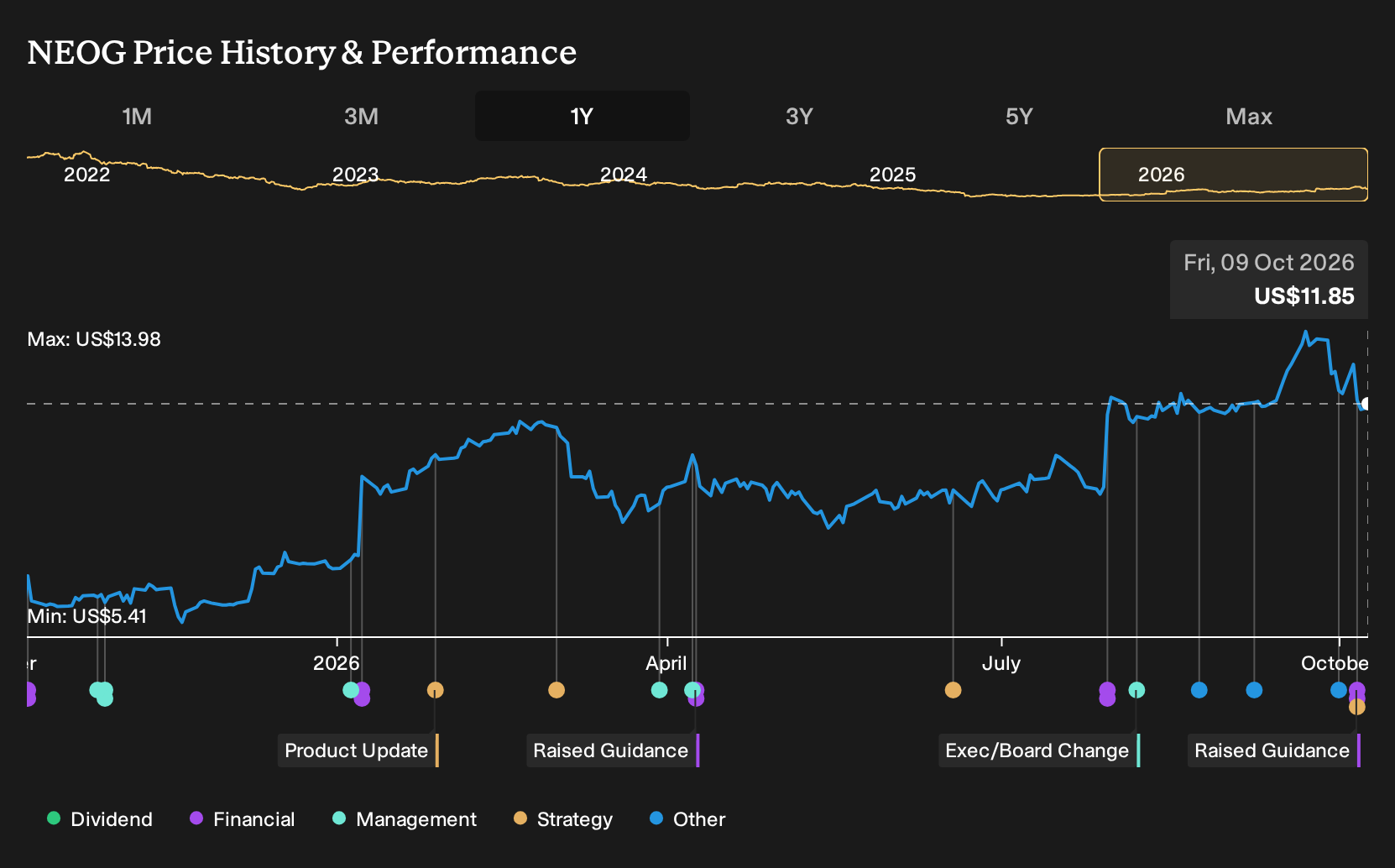Click the first blue Other marker after July

[x=1199, y=690]
